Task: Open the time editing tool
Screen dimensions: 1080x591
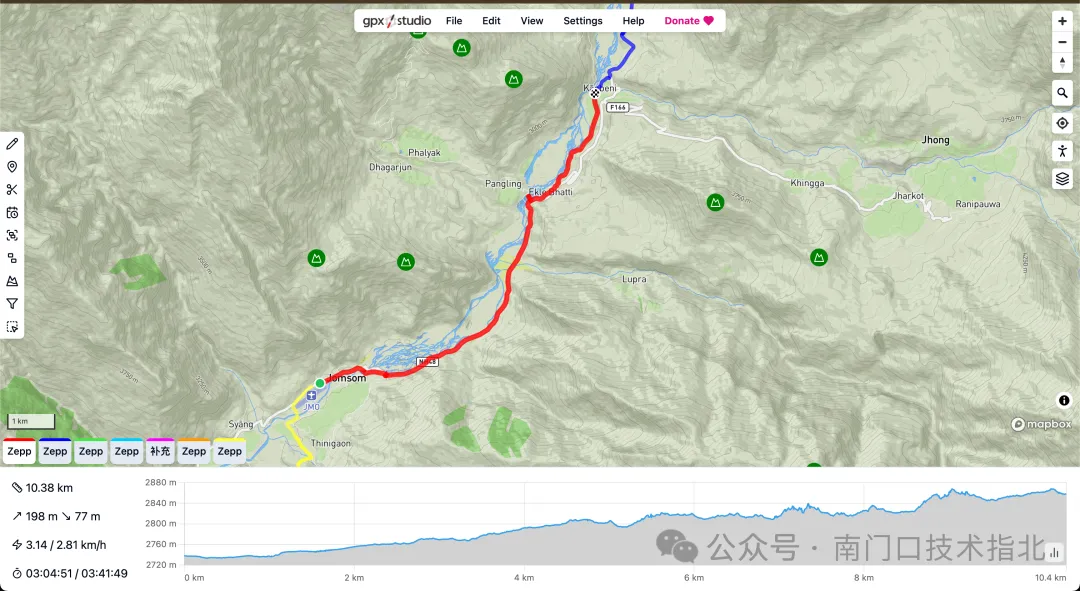Action: (x=12, y=212)
